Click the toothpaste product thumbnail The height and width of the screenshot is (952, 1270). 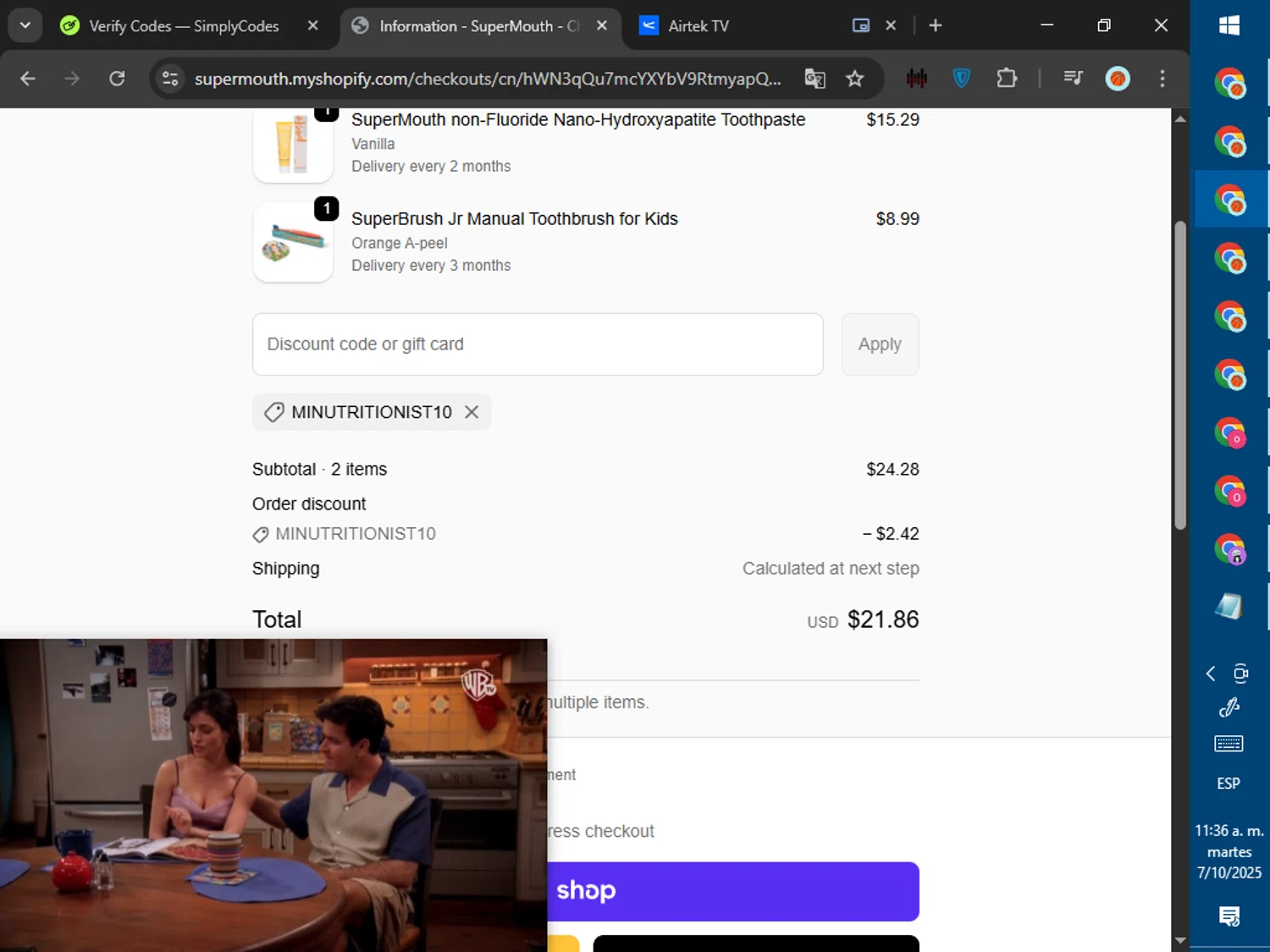click(x=293, y=146)
